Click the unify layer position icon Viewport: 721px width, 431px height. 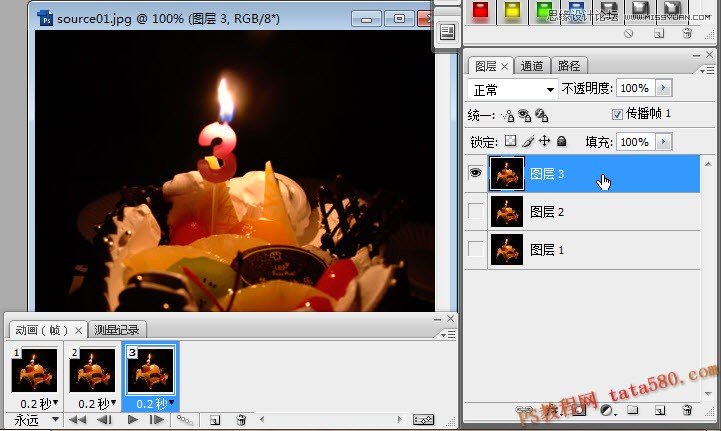tap(508, 115)
